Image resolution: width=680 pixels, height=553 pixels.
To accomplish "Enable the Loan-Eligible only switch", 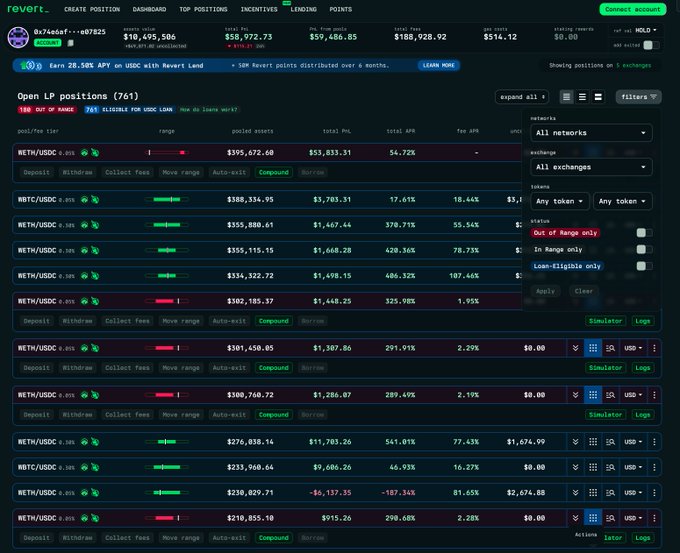I will [644, 266].
